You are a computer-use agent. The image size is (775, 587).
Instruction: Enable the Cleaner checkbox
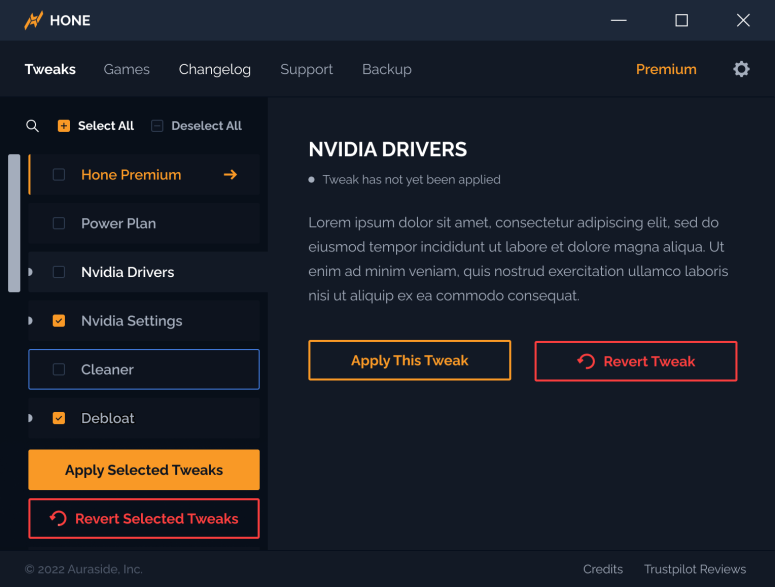pyautogui.click(x=59, y=369)
